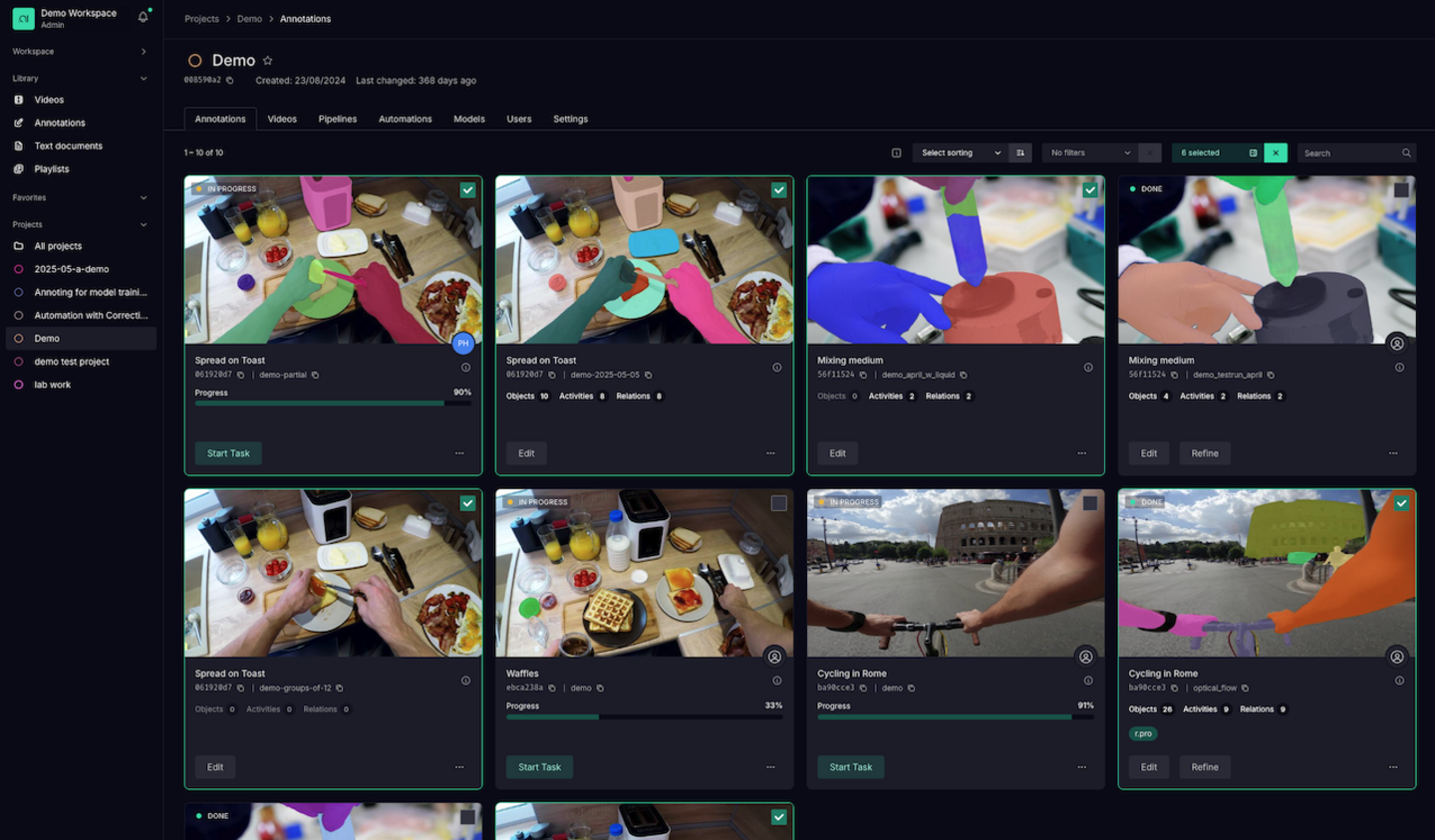The height and width of the screenshot is (840, 1435).
Task: Click the Waffles card progress bar
Action: click(644, 716)
